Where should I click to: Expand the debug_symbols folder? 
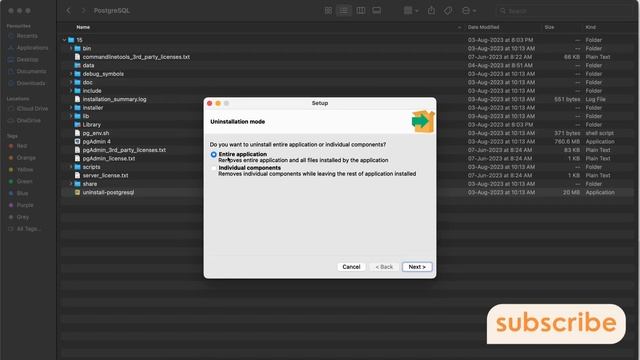pos(71,74)
